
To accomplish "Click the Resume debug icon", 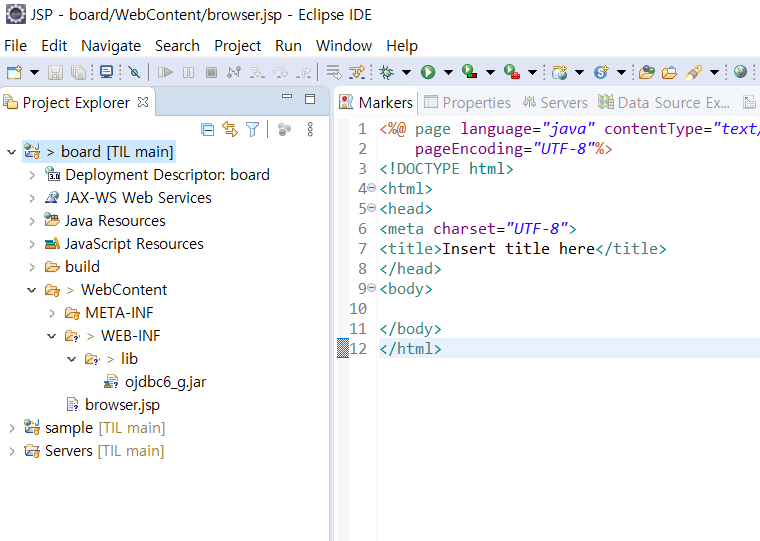I will click(165, 73).
